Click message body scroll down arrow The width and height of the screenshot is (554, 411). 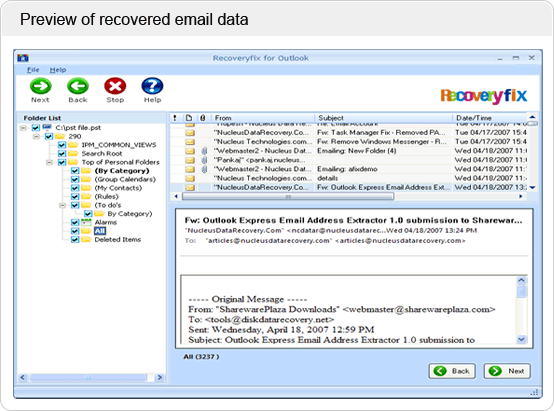521,340
